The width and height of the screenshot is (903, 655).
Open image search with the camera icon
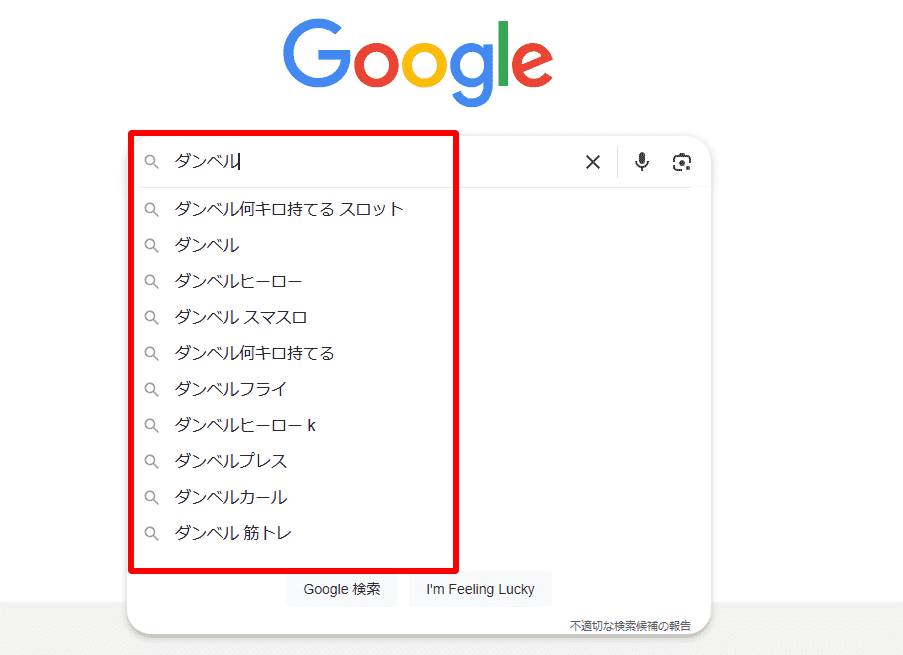coord(682,162)
